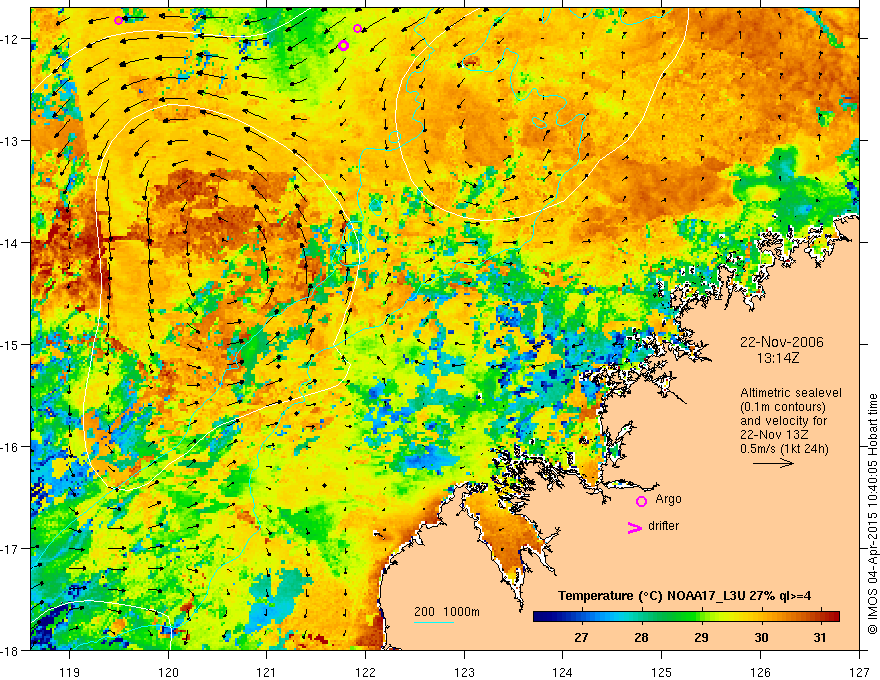
Task: Click the 22-Nov-2006 date text
Action: [x=782, y=342]
